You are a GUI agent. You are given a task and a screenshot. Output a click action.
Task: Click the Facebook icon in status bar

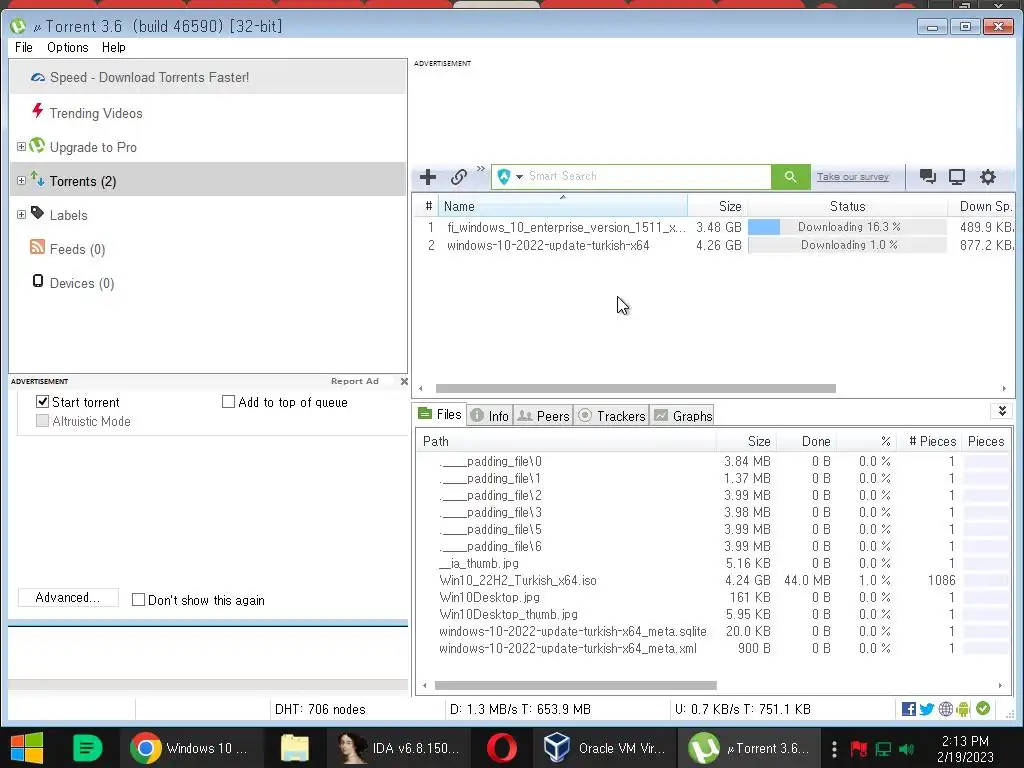pyautogui.click(x=908, y=709)
